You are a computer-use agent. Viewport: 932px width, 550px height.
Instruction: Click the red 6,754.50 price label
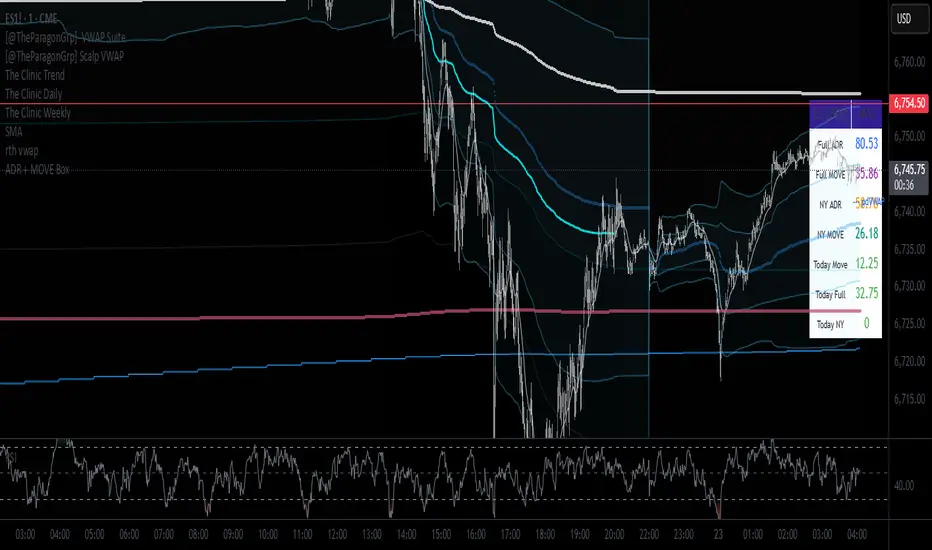click(x=908, y=103)
